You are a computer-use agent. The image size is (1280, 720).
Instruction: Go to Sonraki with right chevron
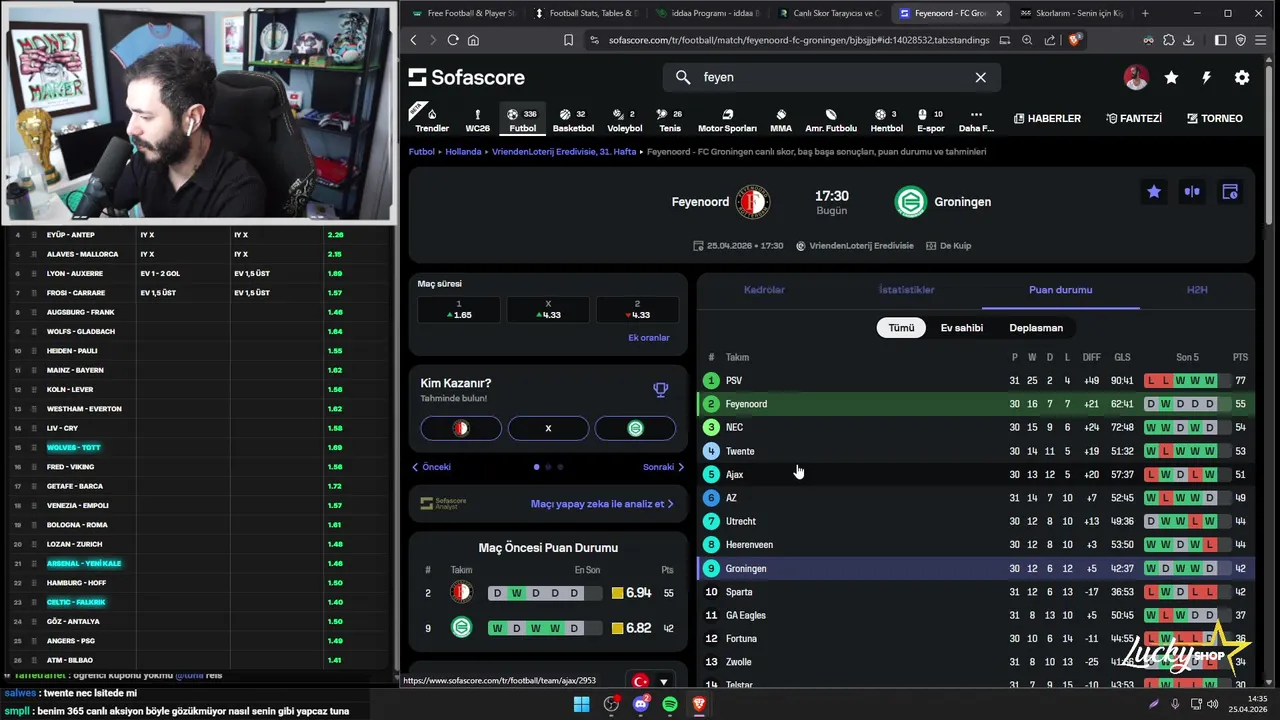tap(664, 467)
